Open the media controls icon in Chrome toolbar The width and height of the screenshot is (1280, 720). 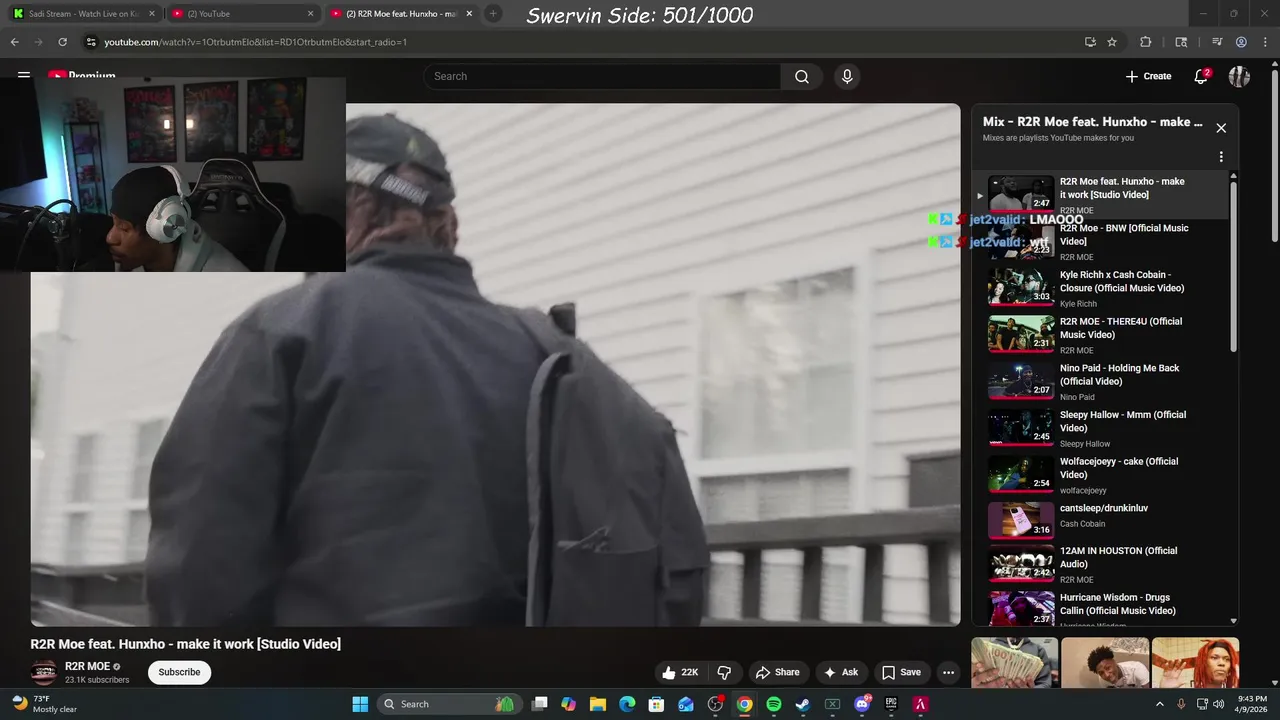pyautogui.click(x=1217, y=42)
